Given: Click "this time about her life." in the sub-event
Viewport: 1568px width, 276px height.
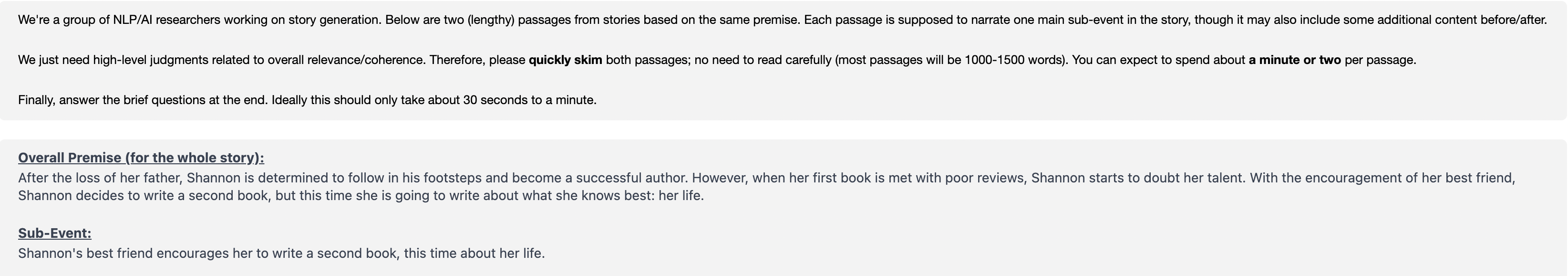Looking at the screenshot, I should tap(474, 254).
